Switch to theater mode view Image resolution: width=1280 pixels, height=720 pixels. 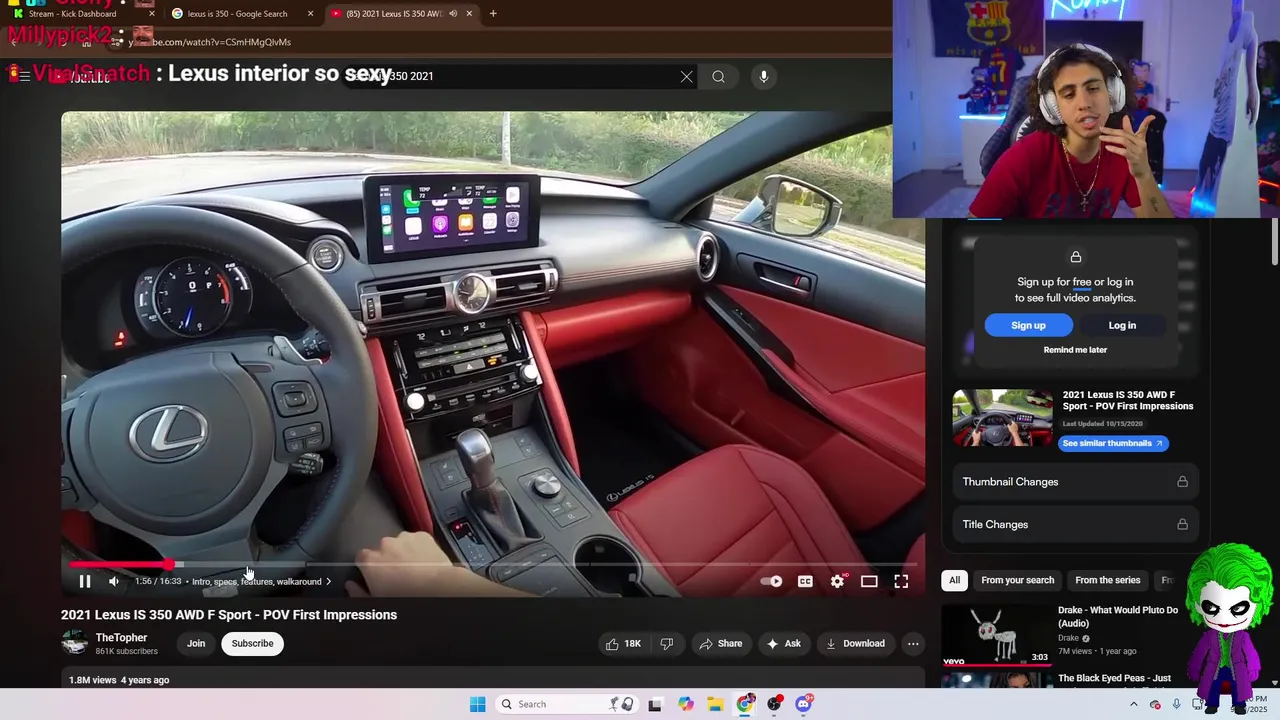pos(869,581)
